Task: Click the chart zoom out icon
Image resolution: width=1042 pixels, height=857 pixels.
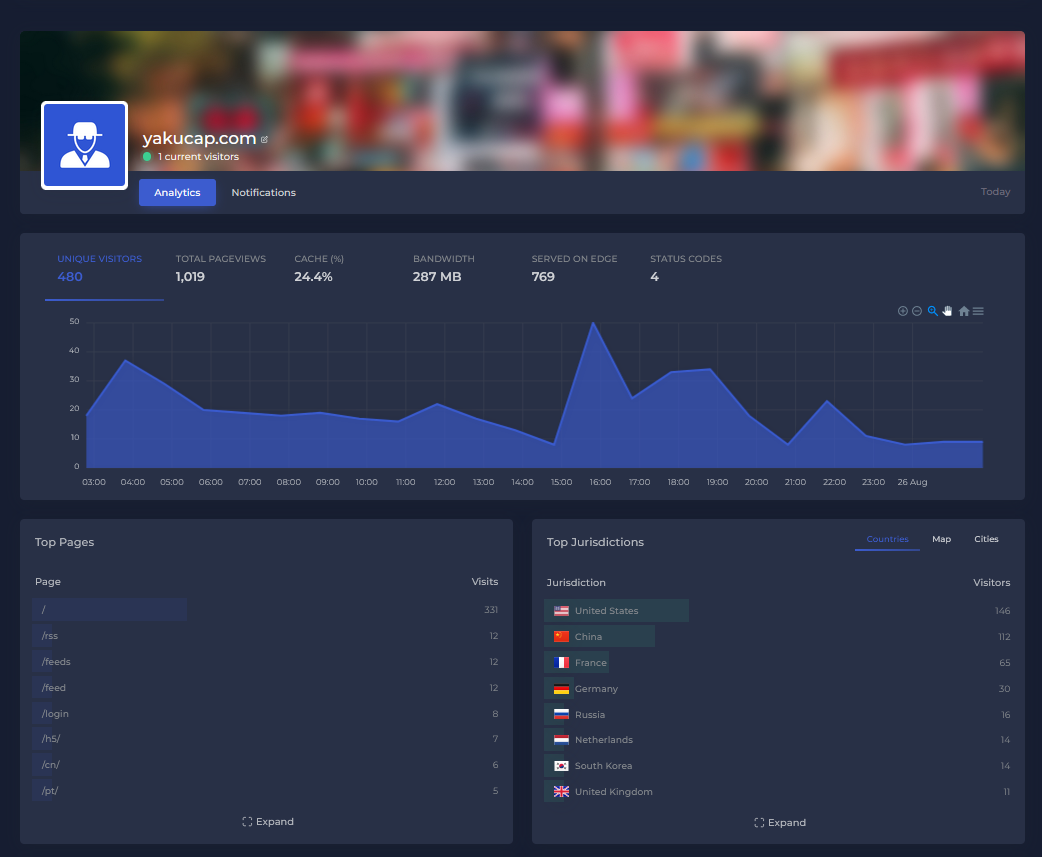Action: (917, 311)
